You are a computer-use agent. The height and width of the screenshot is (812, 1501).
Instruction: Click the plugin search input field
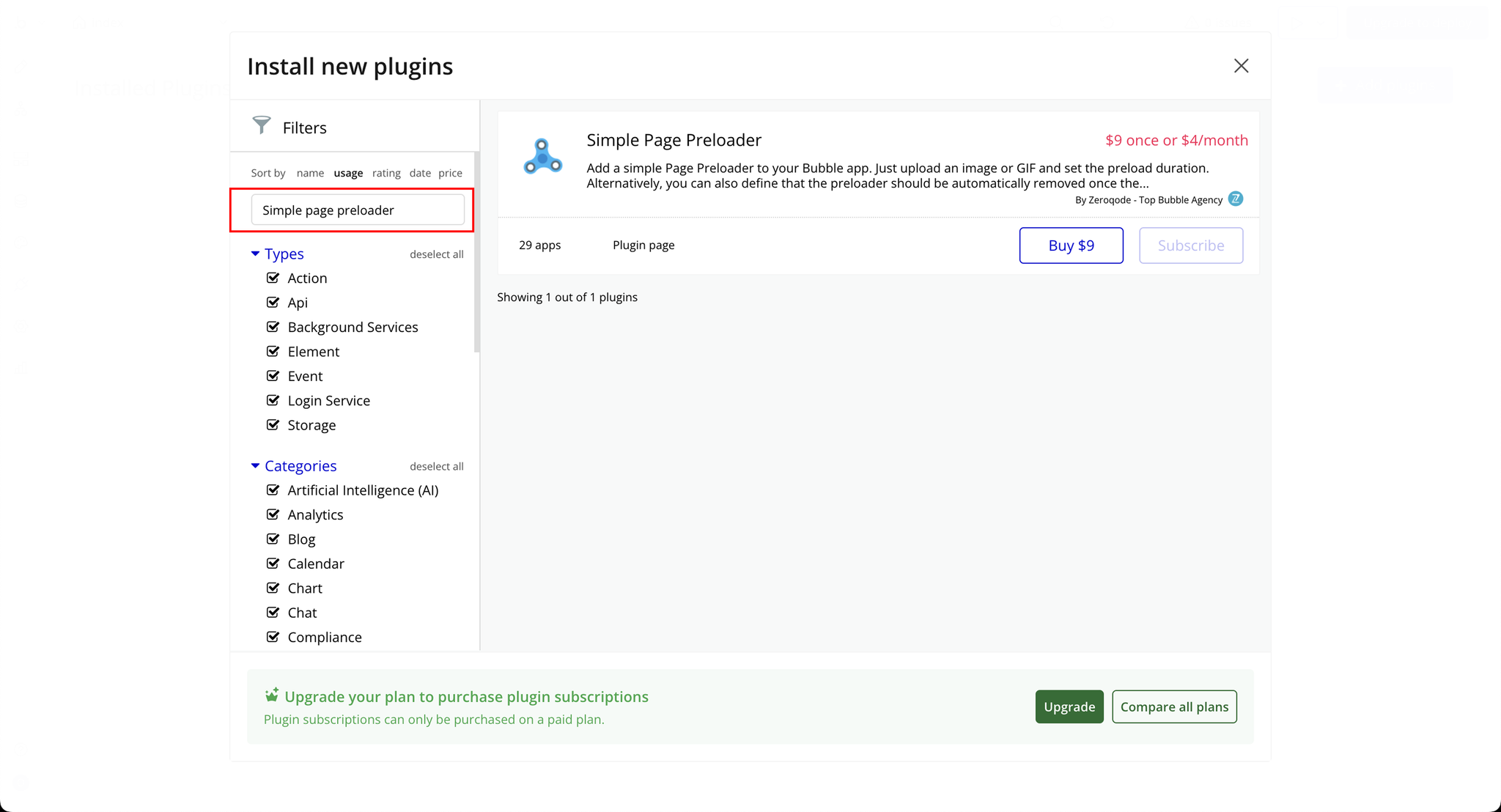358,210
